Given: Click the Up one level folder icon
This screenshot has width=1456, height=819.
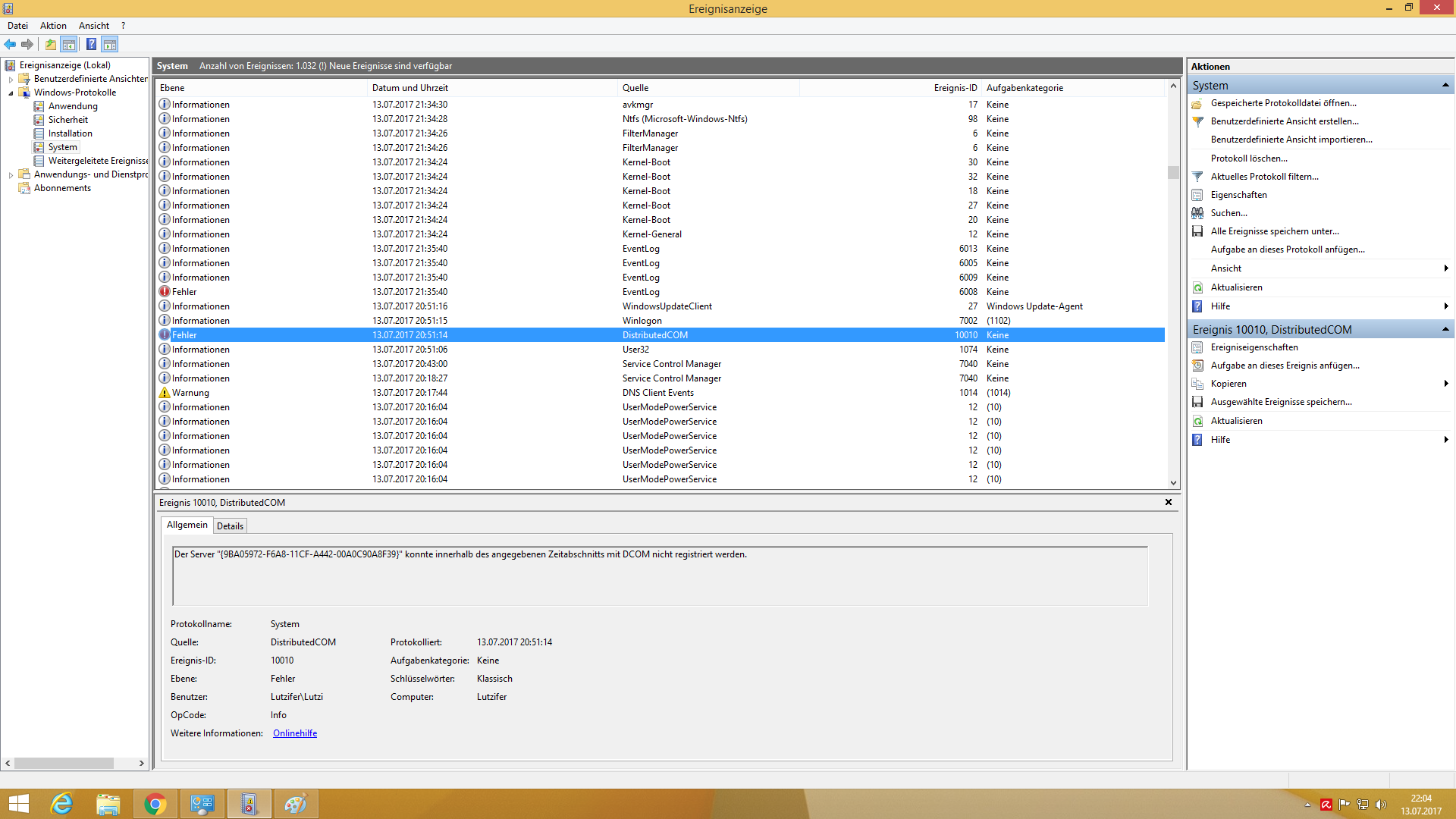Looking at the screenshot, I should pos(50,44).
